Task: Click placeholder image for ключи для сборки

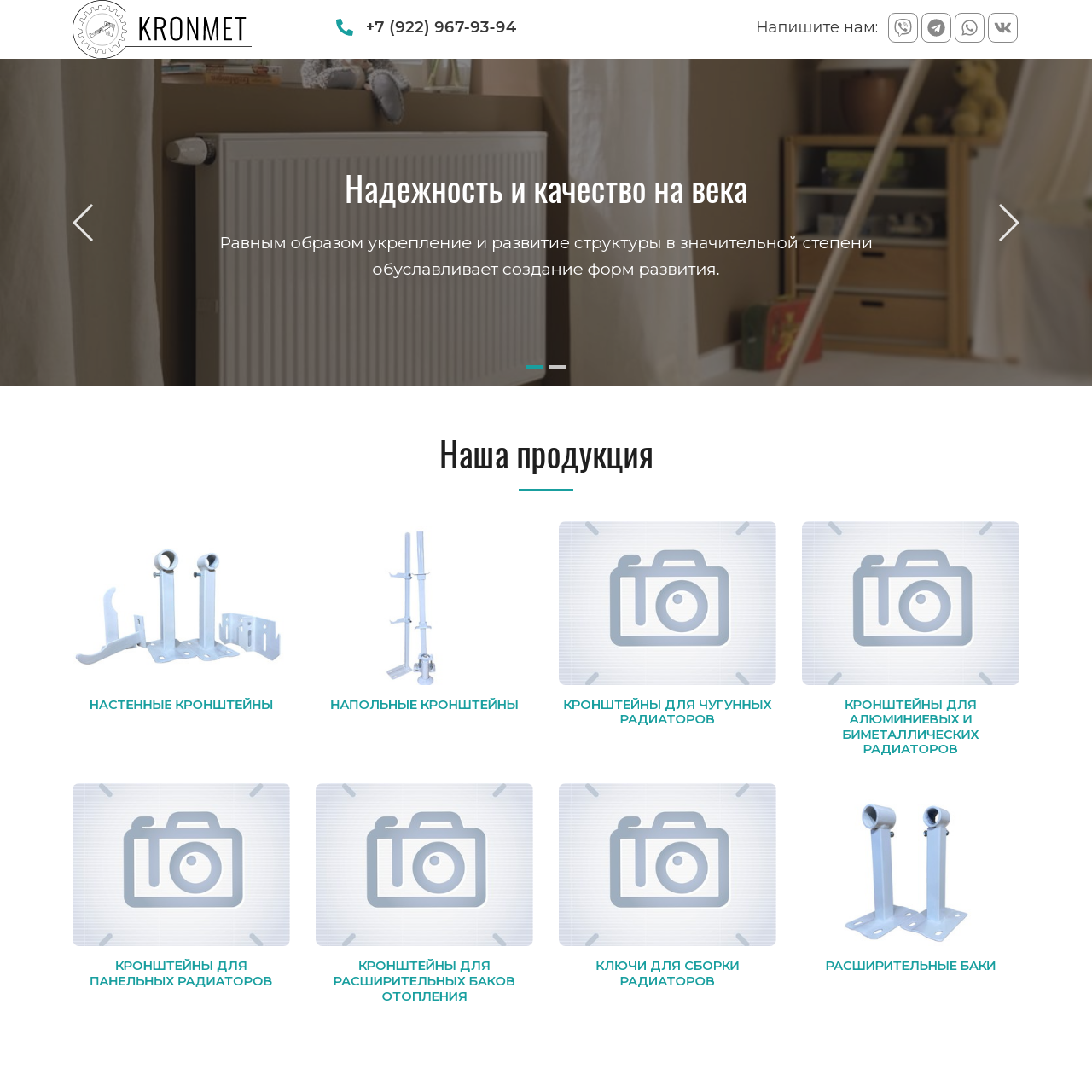Action: [667, 864]
